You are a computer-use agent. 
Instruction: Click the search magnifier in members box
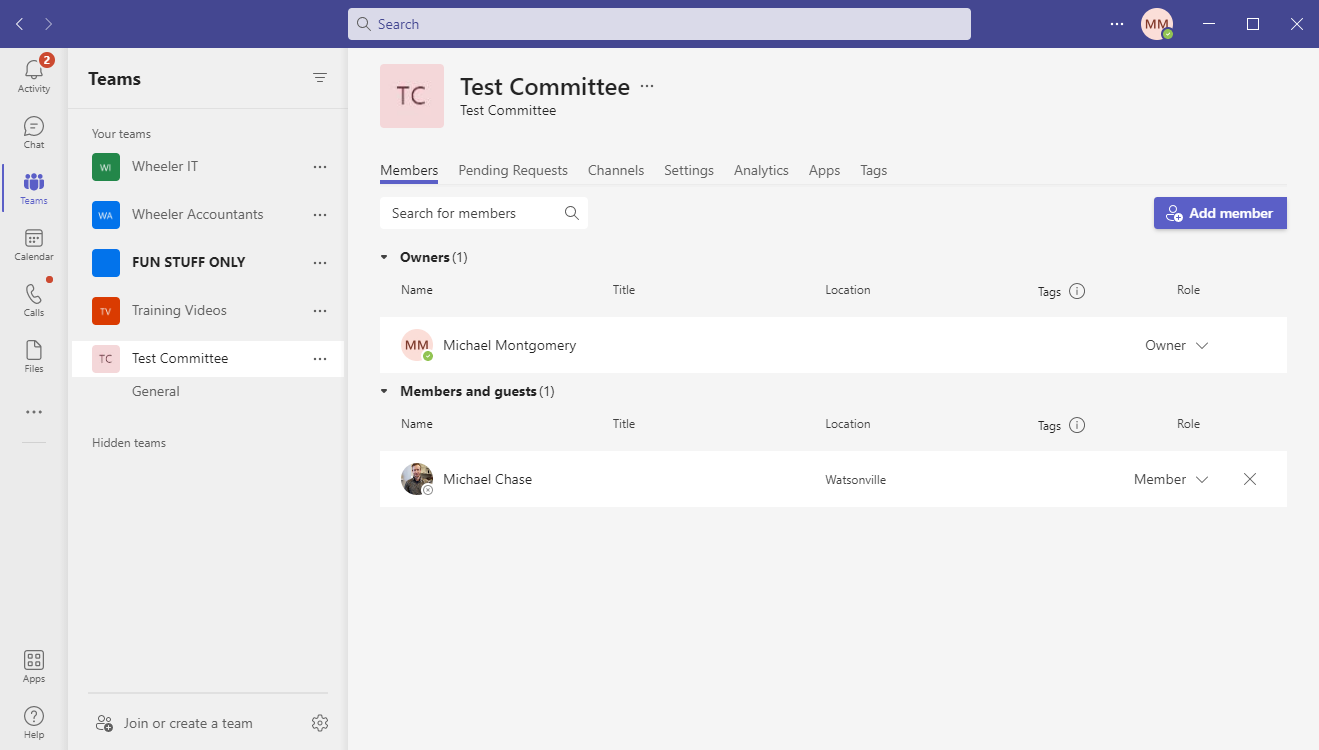click(x=572, y=213)
